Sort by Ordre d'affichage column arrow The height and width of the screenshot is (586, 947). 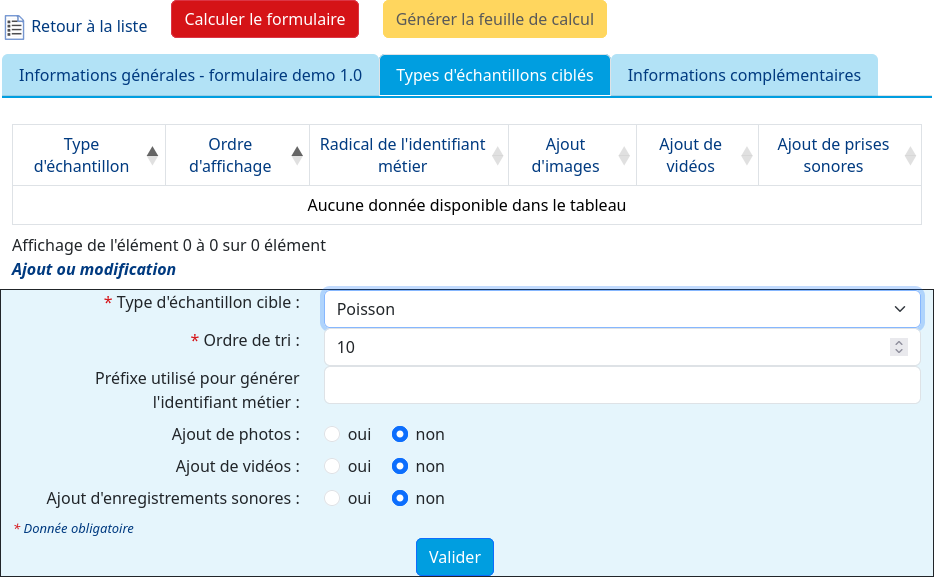297,155
